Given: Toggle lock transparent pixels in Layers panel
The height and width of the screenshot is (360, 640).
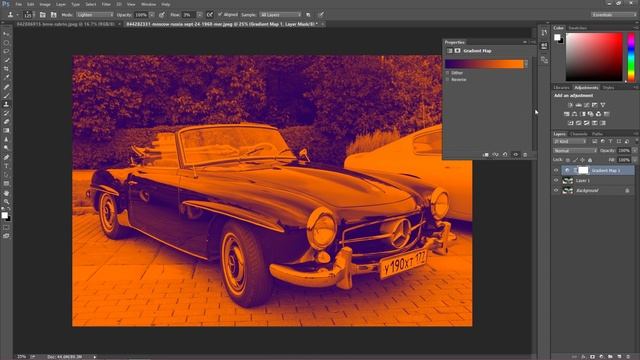Looking at the screenshot, I should tap(567, 160).
